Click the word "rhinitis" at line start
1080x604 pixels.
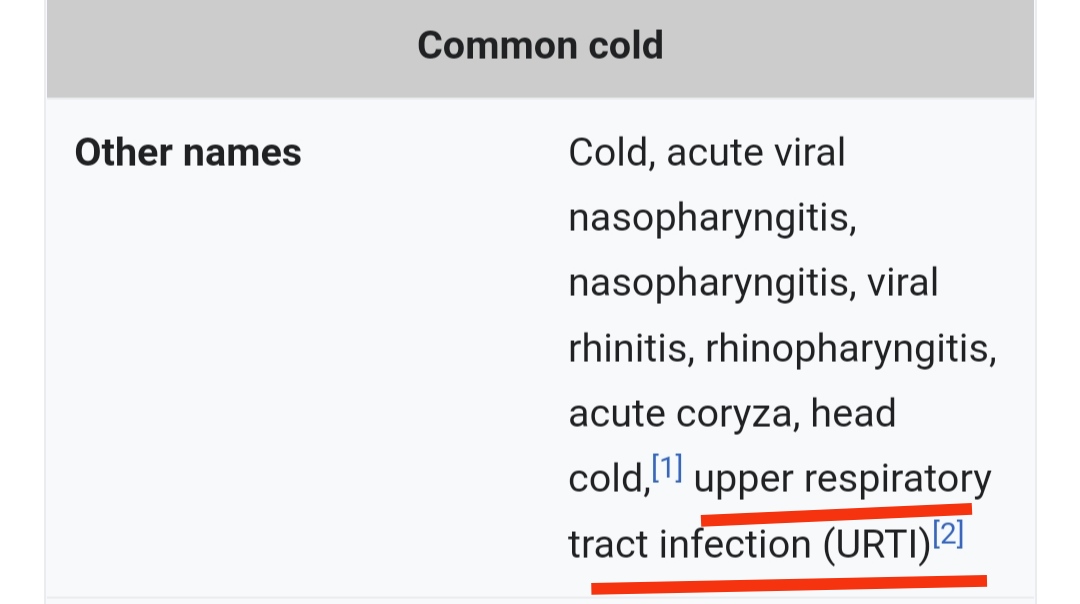click(x=630, y=348)
